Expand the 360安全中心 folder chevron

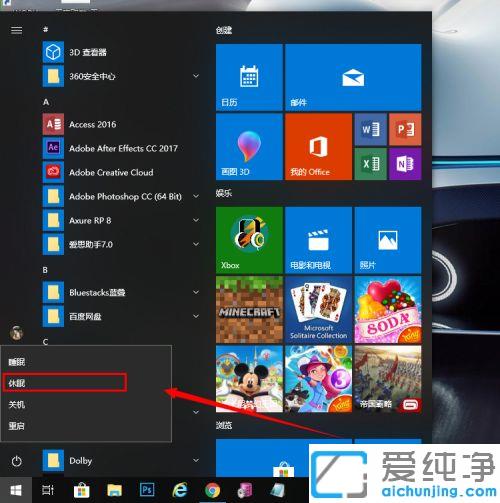pos(196,76)
